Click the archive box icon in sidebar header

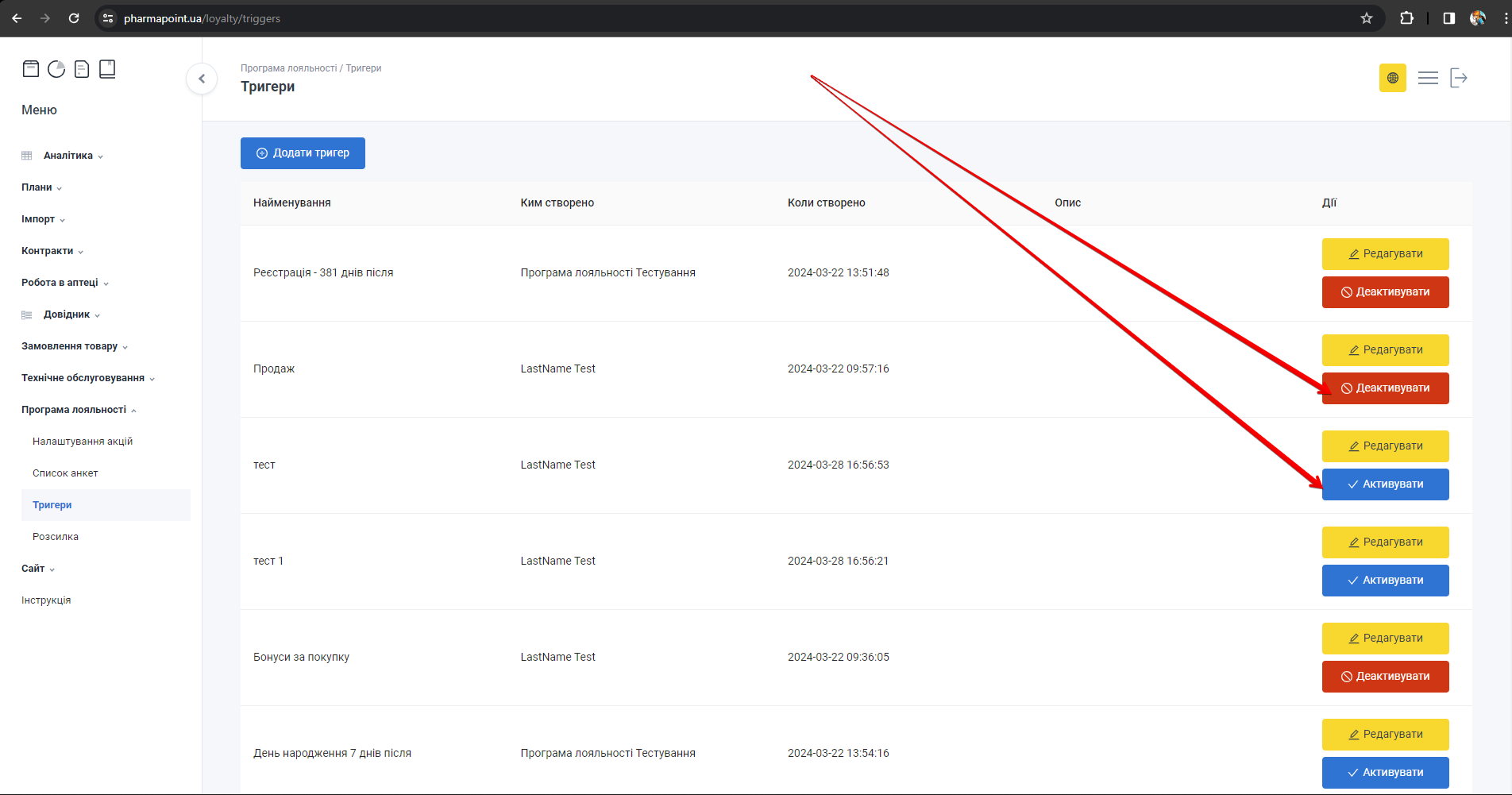(31, 69)
